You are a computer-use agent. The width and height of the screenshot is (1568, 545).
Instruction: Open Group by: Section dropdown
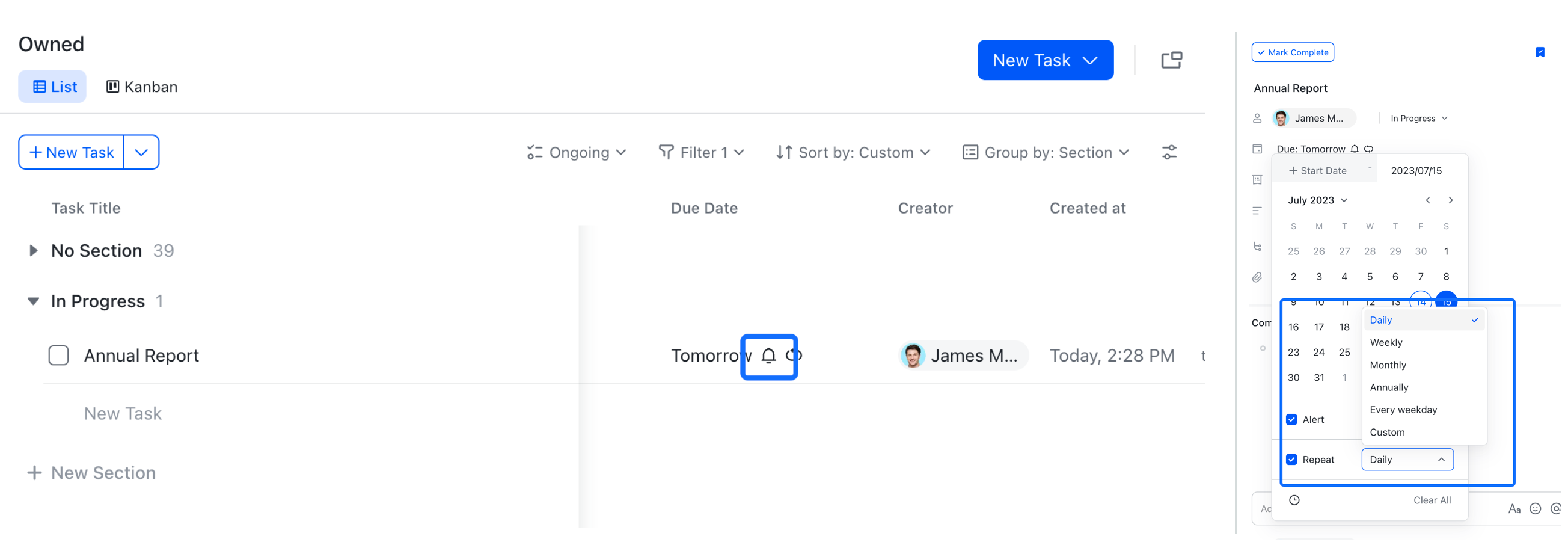(x=1047, y=153)
